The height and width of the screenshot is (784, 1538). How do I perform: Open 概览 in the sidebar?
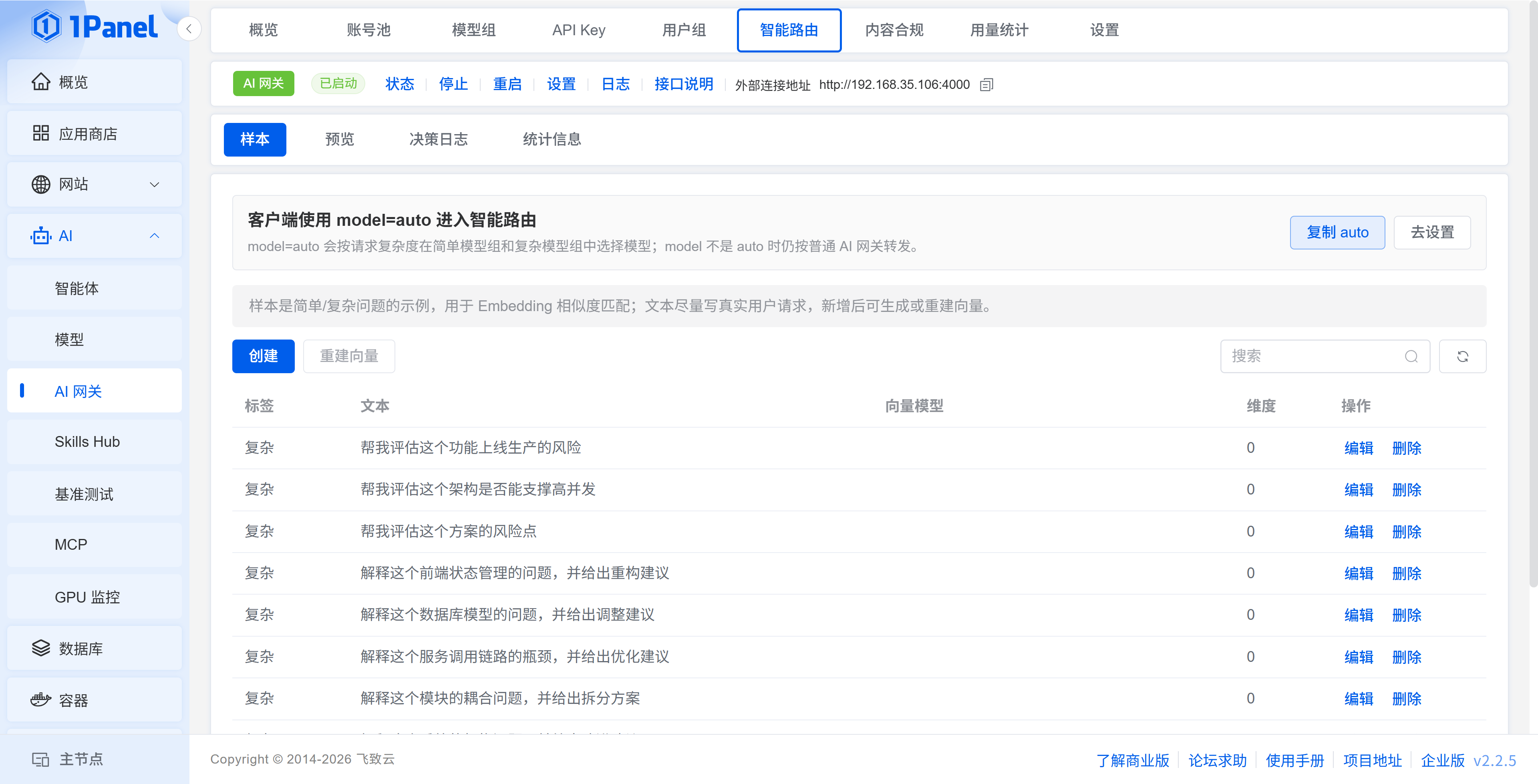(95, 82)
